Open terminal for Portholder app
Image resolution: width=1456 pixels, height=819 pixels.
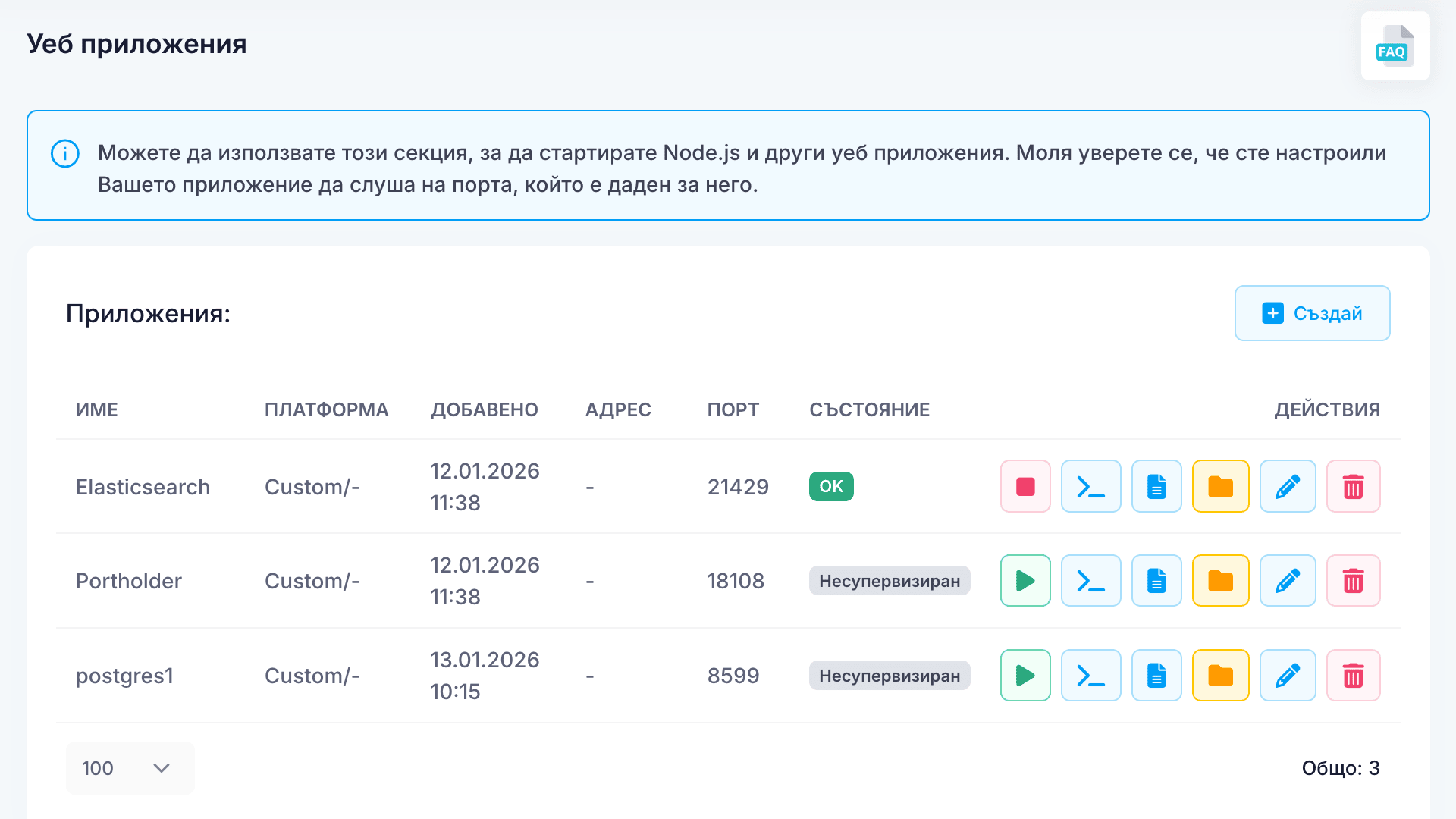tap(1090, 581)
